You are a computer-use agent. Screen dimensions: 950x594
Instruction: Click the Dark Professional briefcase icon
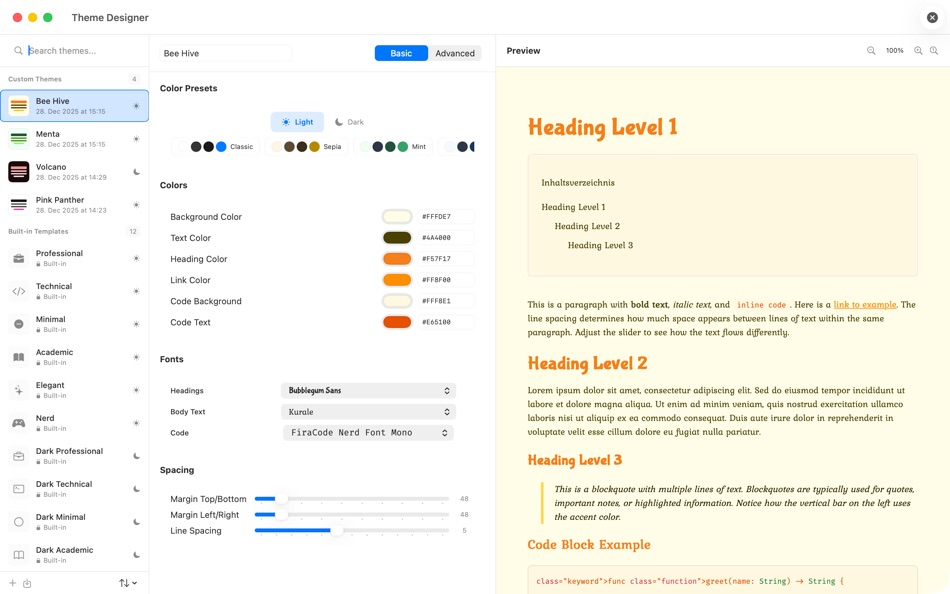click(19, 456)
